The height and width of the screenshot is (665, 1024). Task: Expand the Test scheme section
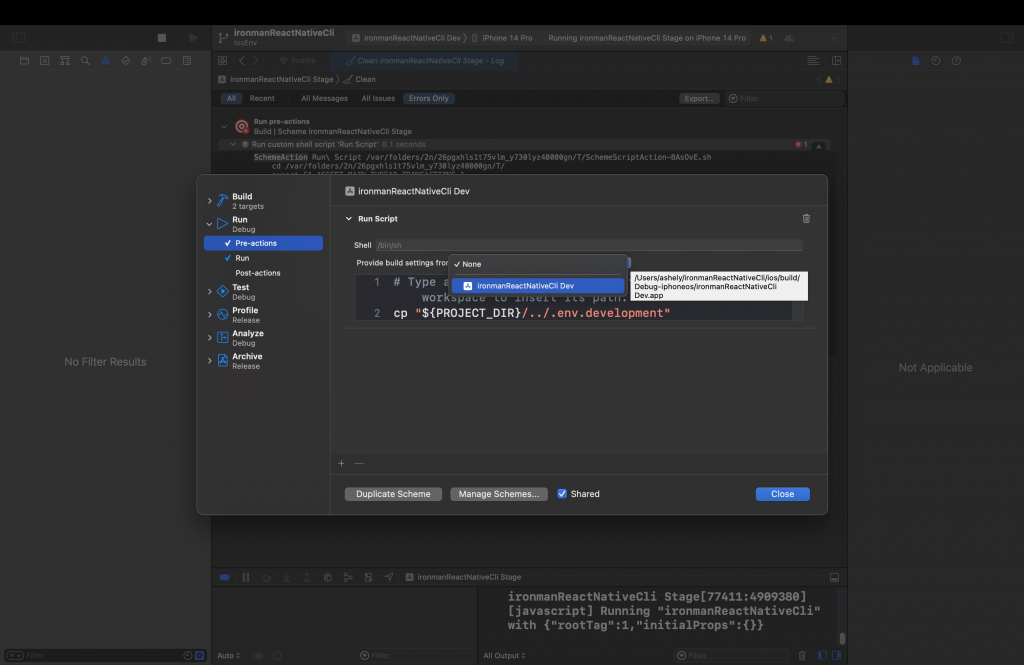coord(210,292)
